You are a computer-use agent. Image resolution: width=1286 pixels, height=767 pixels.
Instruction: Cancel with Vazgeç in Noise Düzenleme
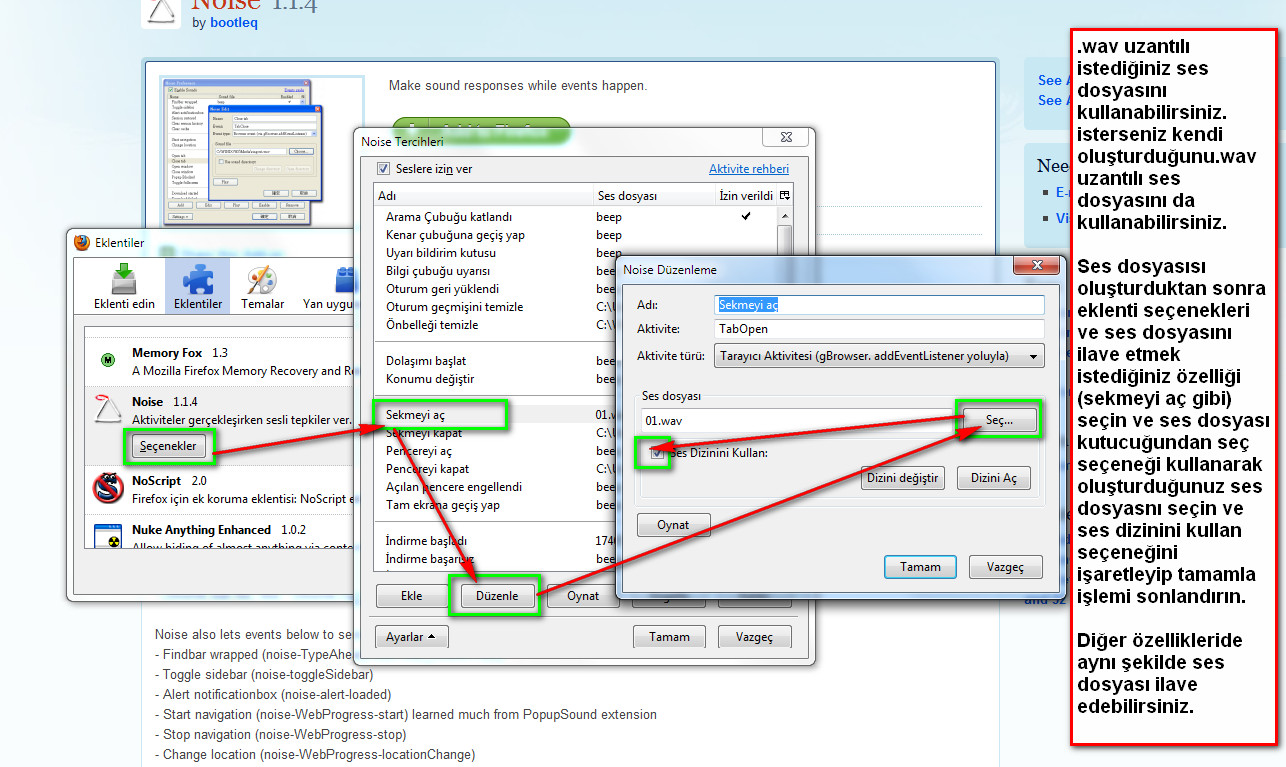tap(1005, 567)
